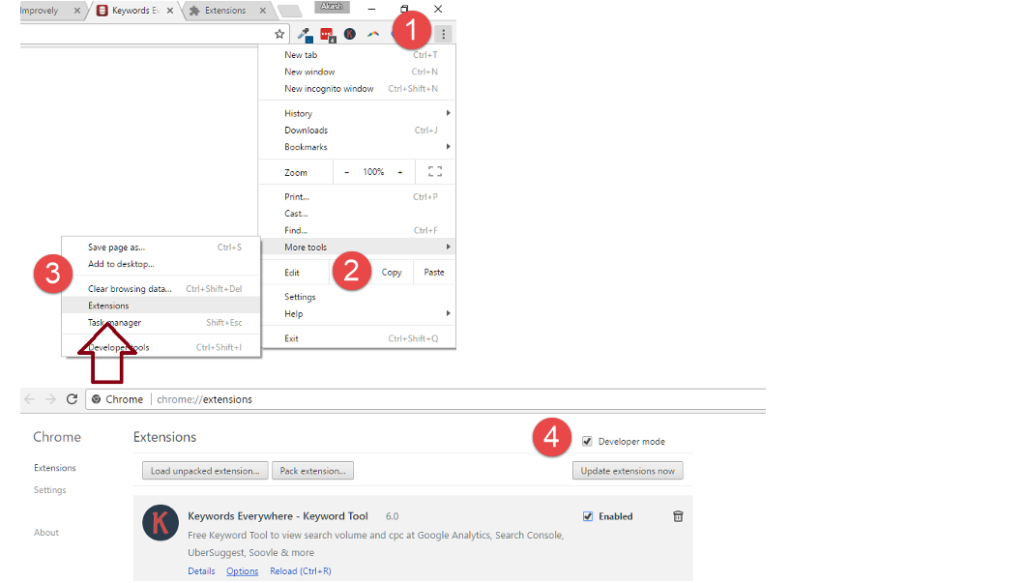Viewport: 1024px width, 583px height.
Task: Decrease zoom with the minus button
Action: [x=347, y=172]
